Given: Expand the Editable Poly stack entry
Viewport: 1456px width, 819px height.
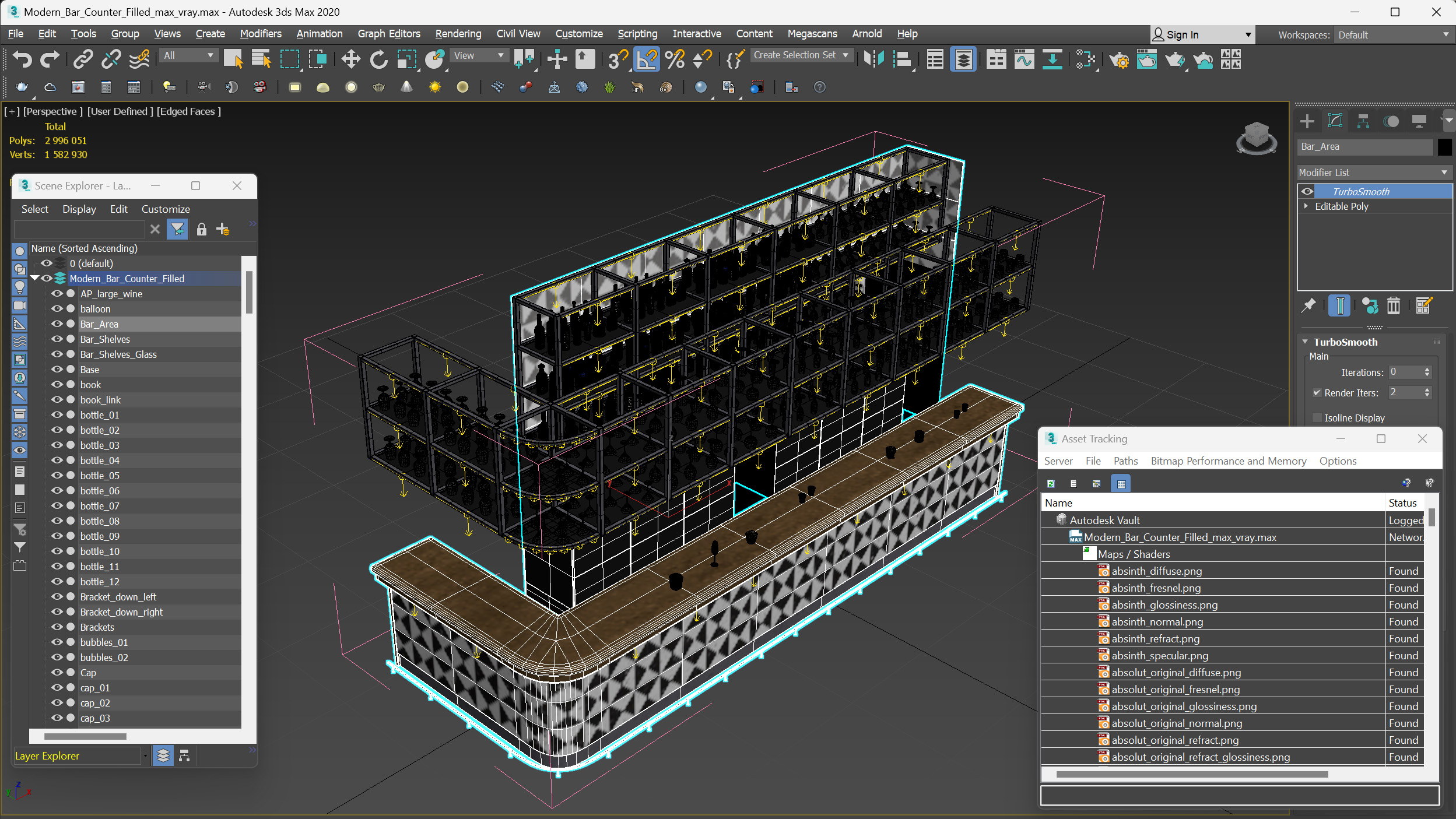Looking at the screenshot, I should coord(1306,206).
